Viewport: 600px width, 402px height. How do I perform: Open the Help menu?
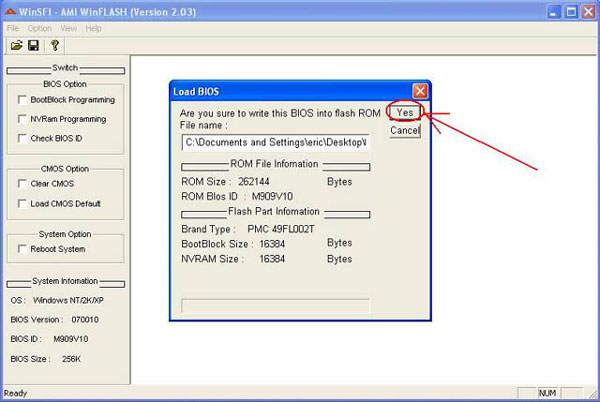coord(93,28)
